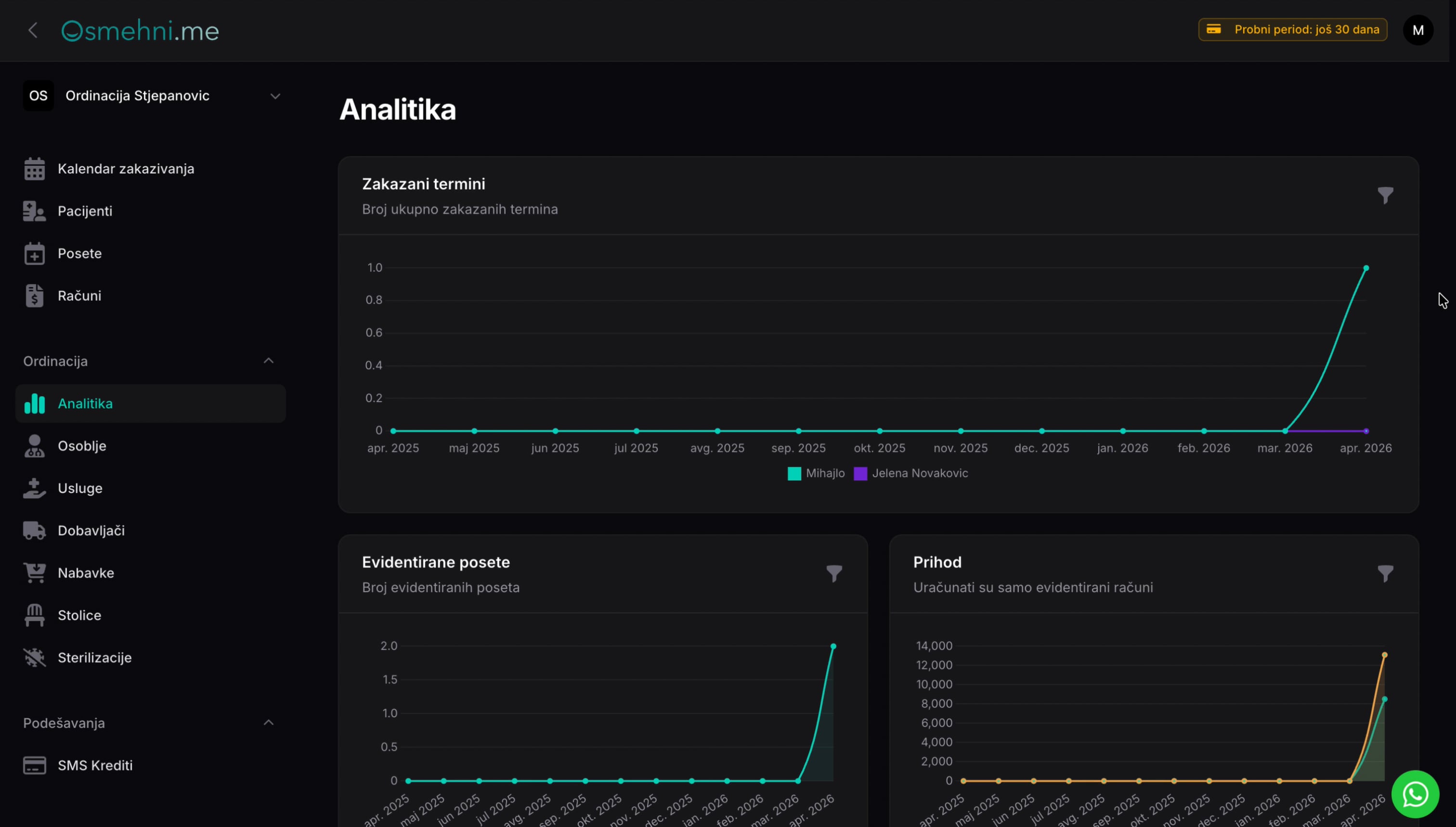1456x827 pixels.
Task: Toggle Mihajlo series in legend
Action: click(x=816, y=473)
